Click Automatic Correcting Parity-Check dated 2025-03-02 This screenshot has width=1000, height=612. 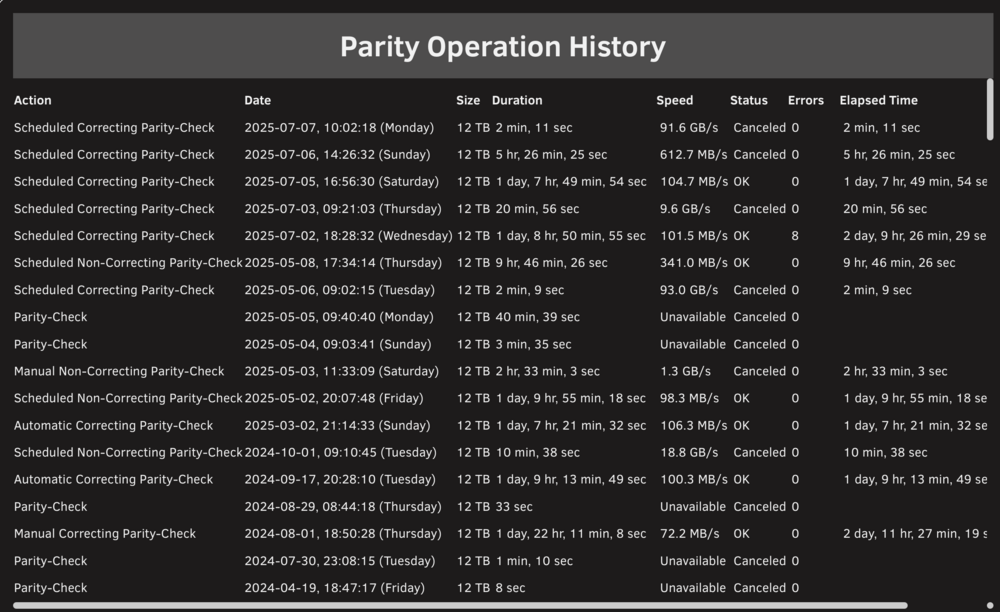[114, 425]
